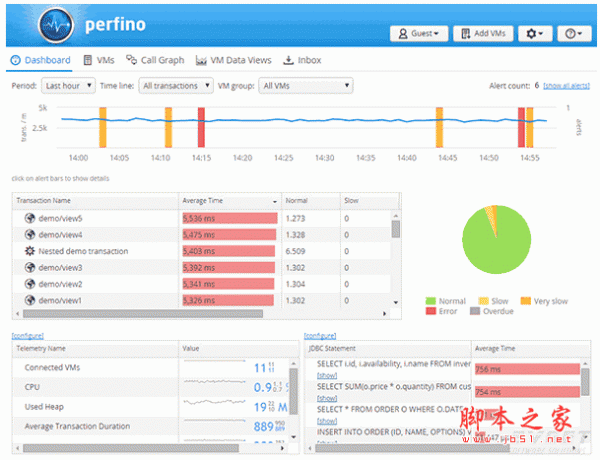Open the VM Data Views tab
The width and height of the screenshot is (600, 460).
click(233, 60)
